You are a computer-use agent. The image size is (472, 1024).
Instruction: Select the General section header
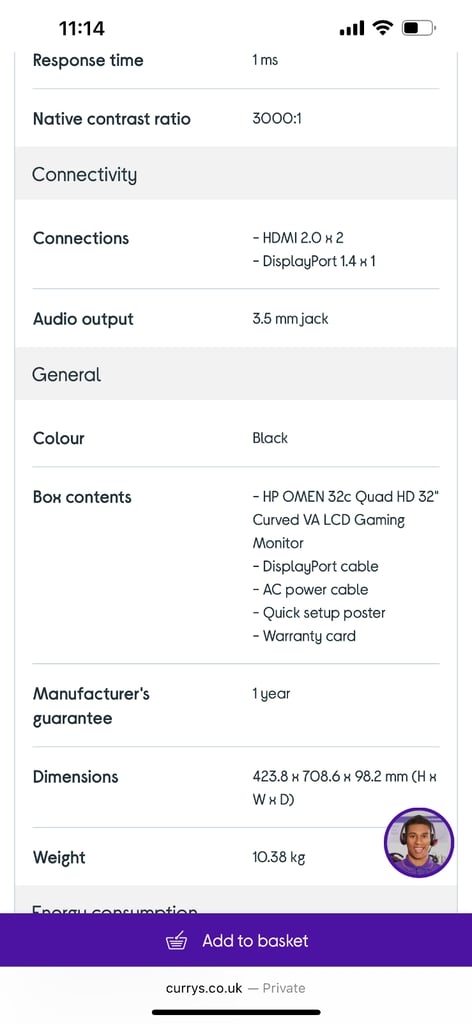(236, 374)
